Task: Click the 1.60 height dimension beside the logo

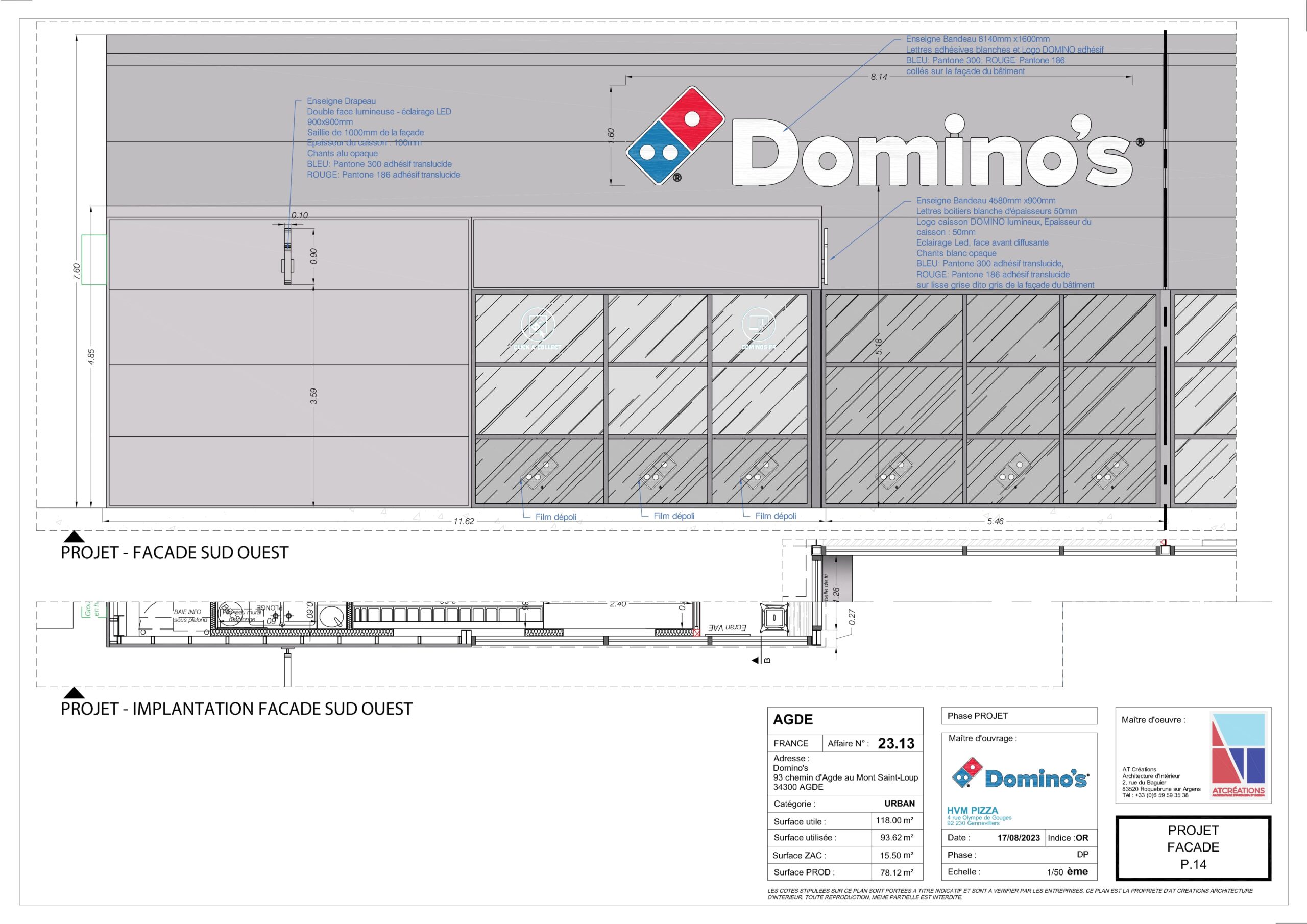Action: [611, 135]
